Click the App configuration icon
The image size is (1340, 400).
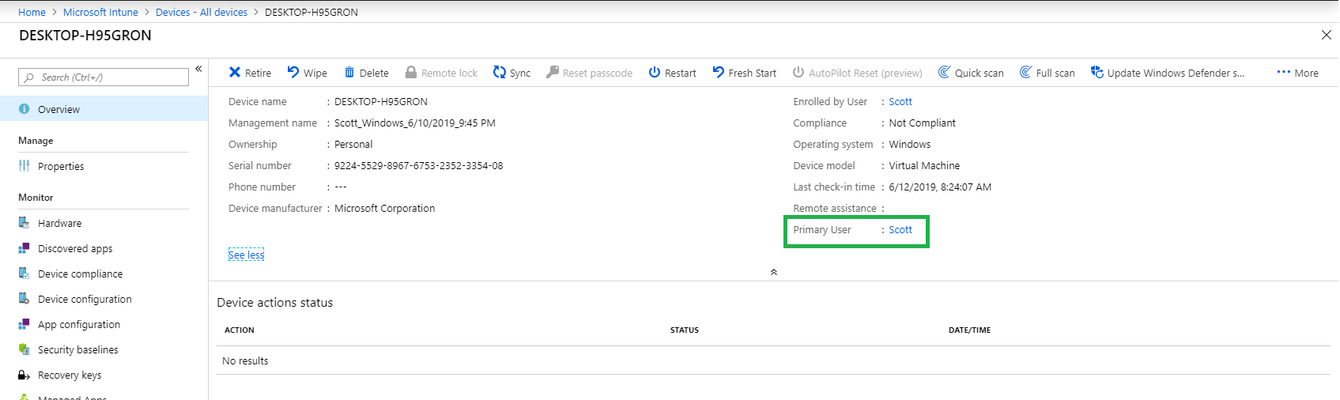24,324
